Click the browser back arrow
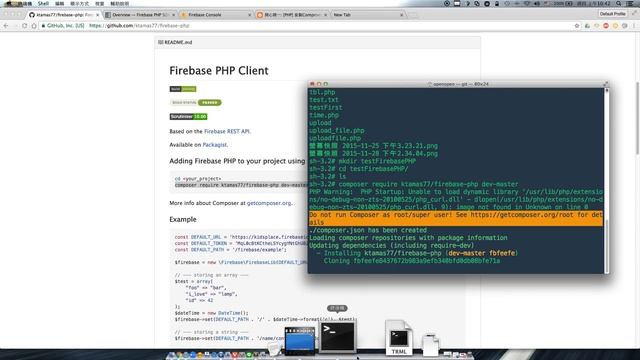 tap(6, 26)
